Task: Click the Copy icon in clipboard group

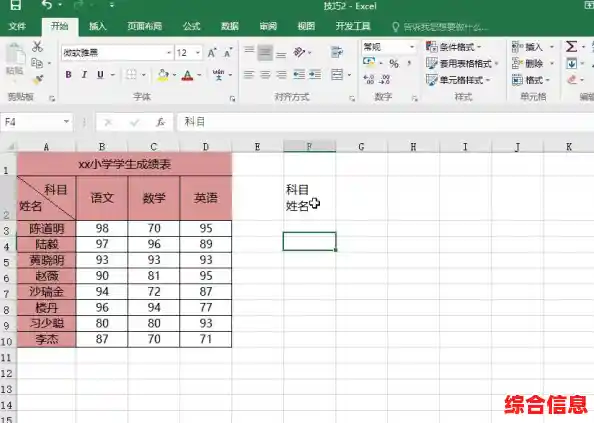Action: pos(37,63)
